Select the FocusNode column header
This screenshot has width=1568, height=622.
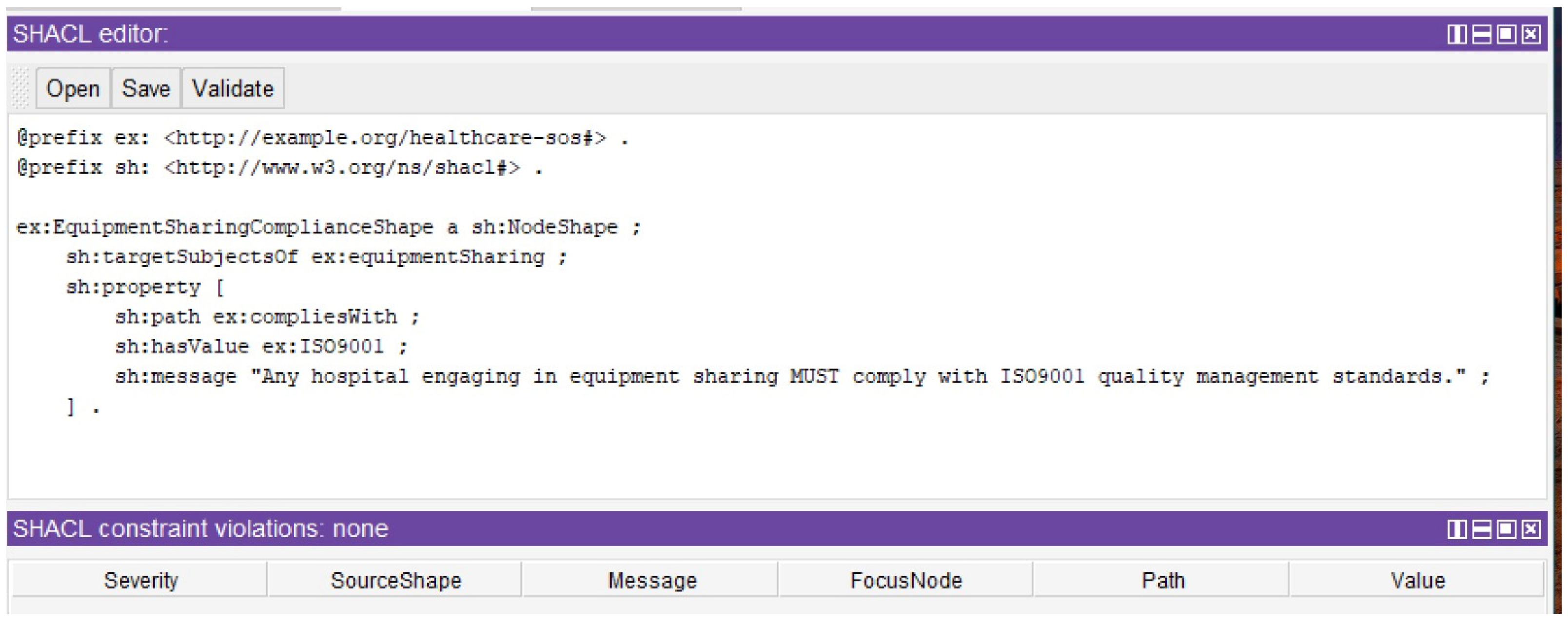[906, 580]
